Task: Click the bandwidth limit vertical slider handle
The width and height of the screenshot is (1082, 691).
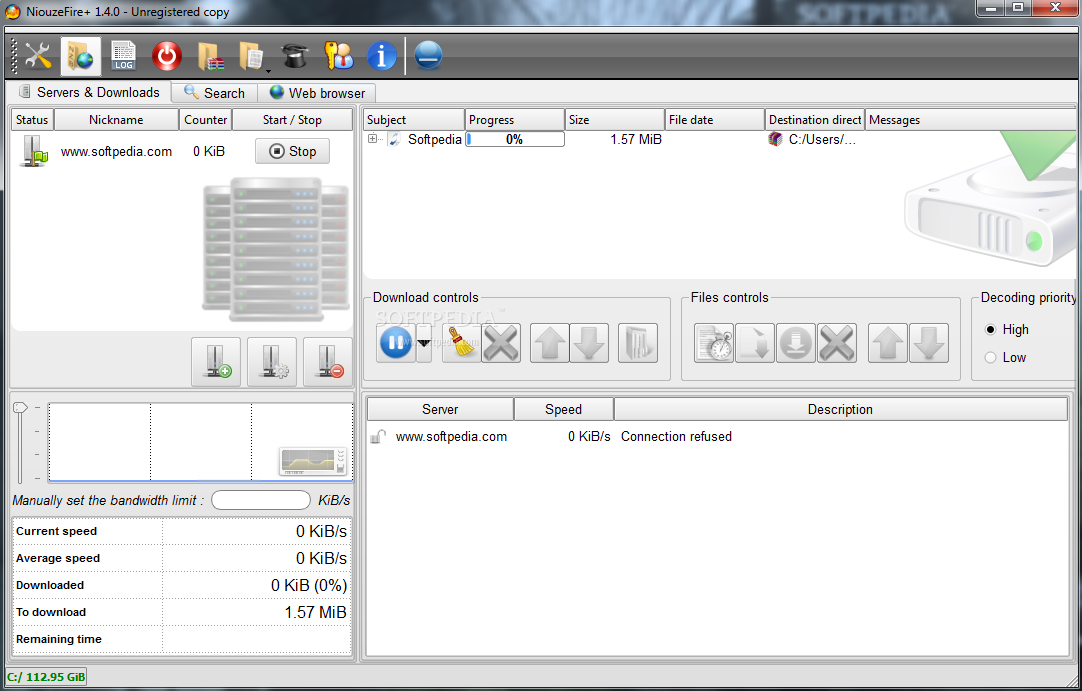Action: click(19, 408)
